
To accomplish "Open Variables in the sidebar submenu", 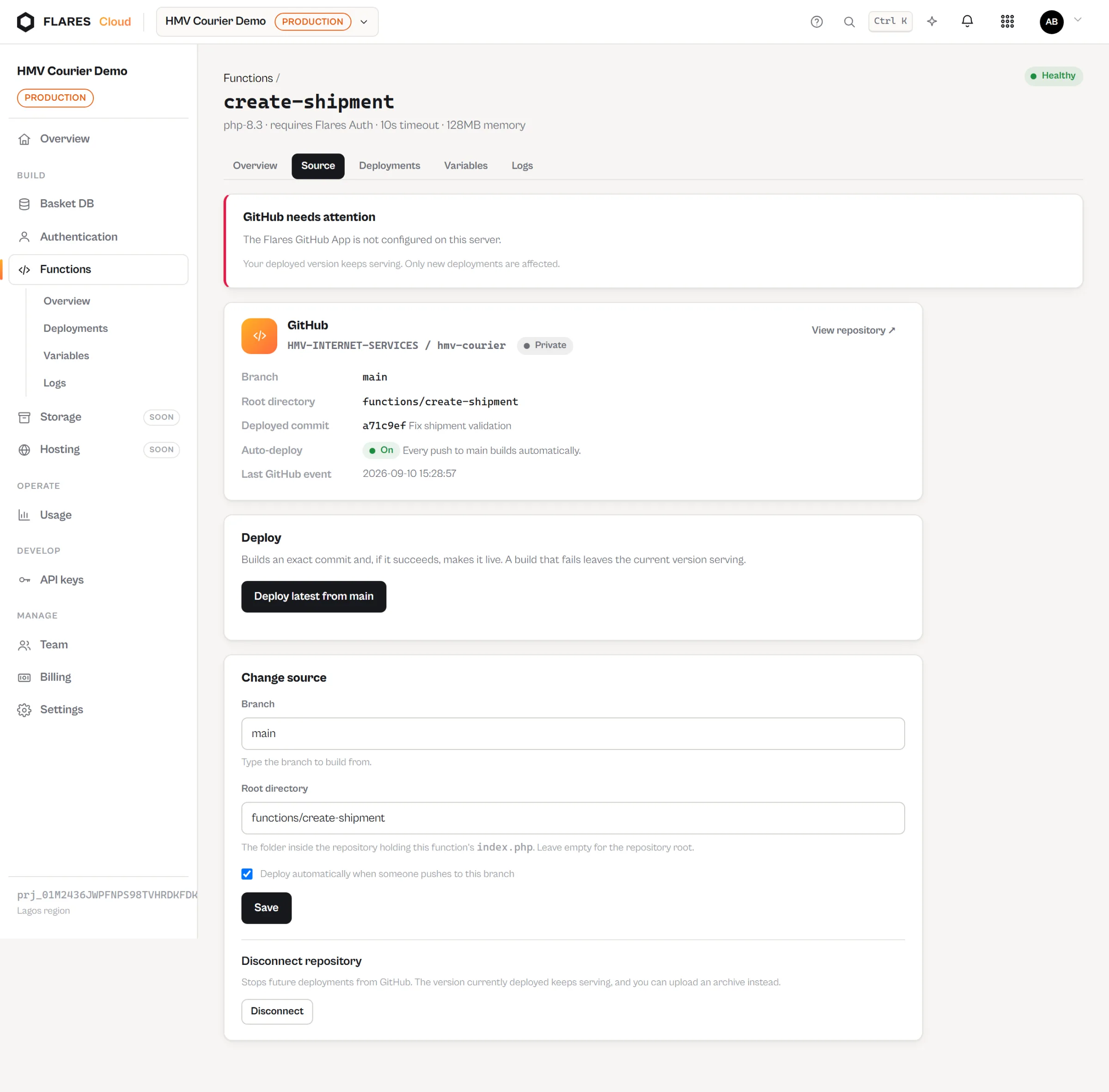I will coord(67,355).
